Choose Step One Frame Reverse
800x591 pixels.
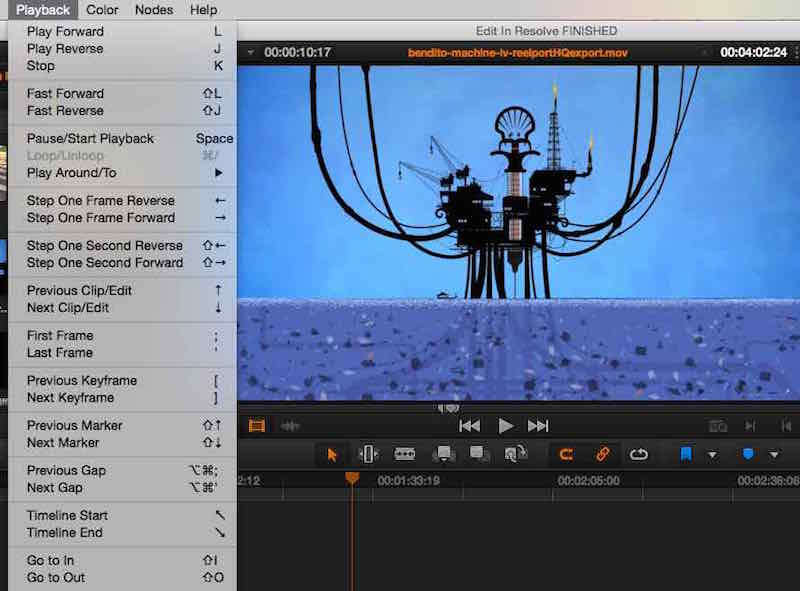122,201
